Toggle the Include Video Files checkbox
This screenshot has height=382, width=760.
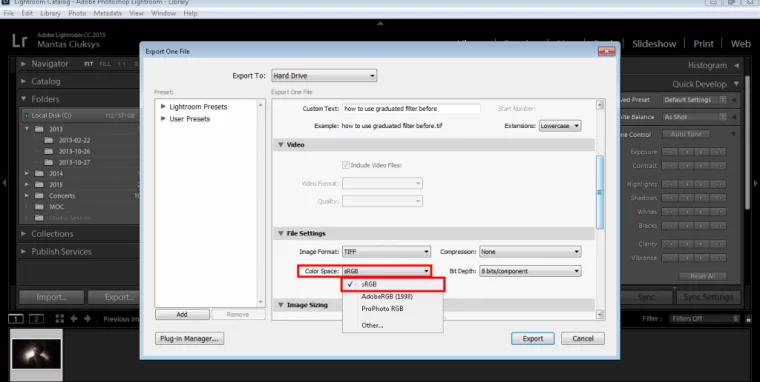(x=346, y=165)
